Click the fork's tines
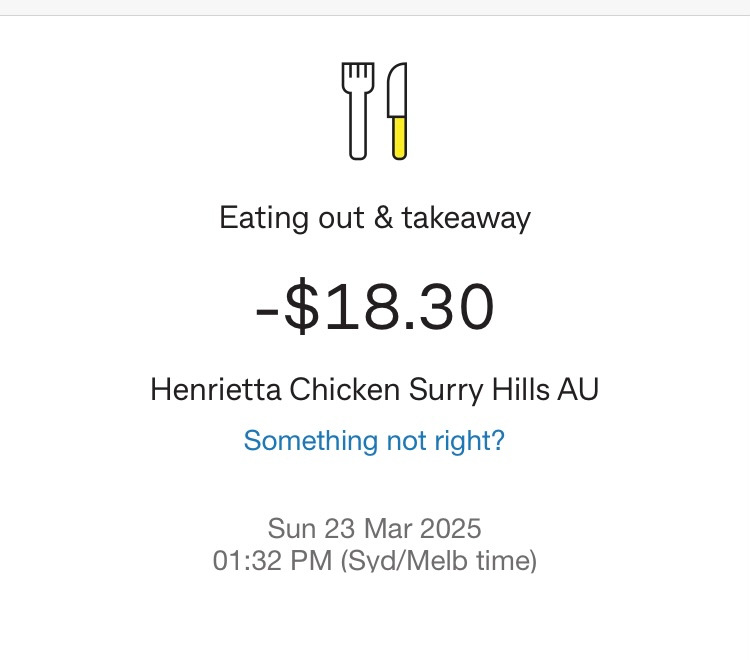 [358, 74]
